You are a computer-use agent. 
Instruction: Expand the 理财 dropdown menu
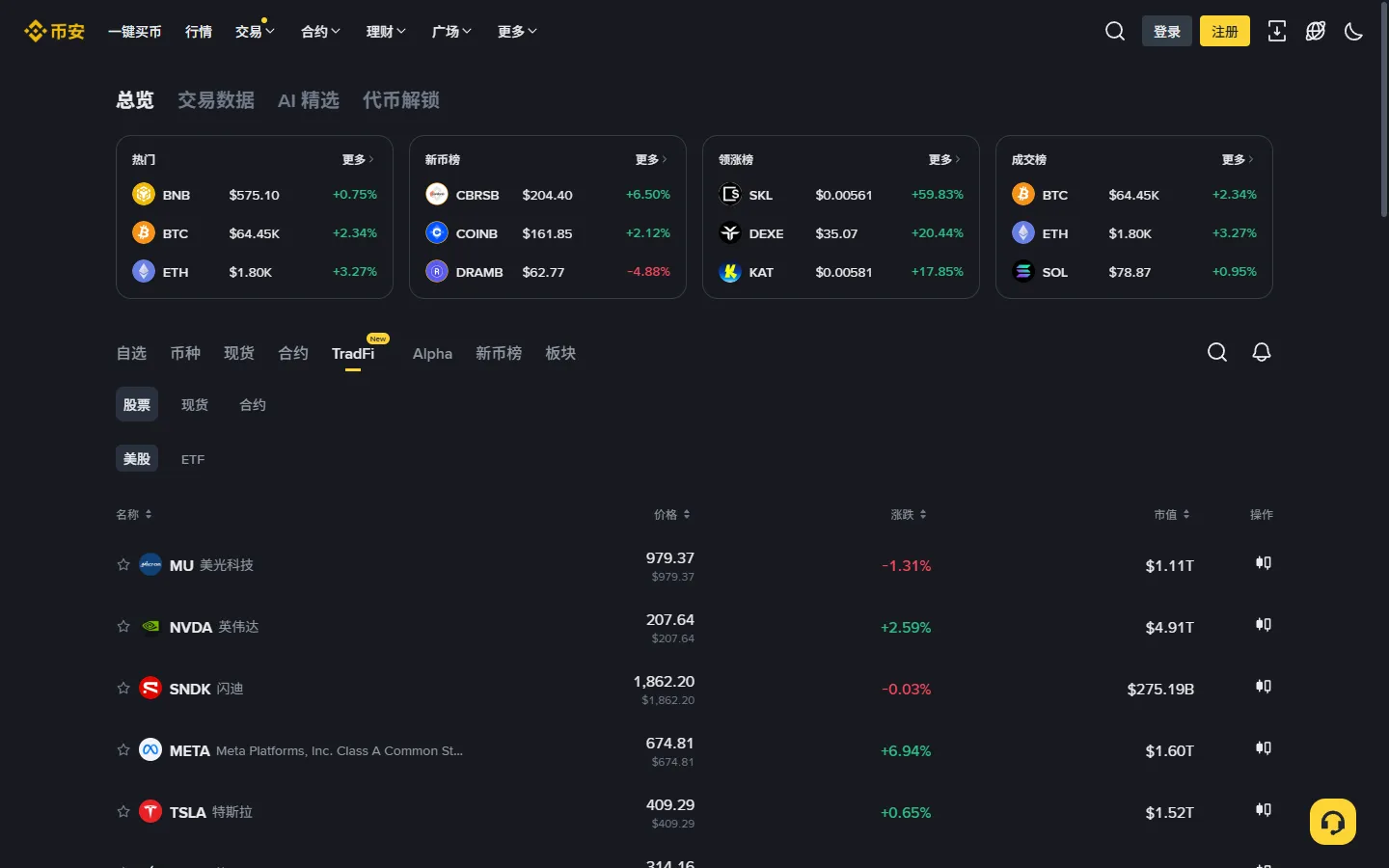[x=386, y=32]
